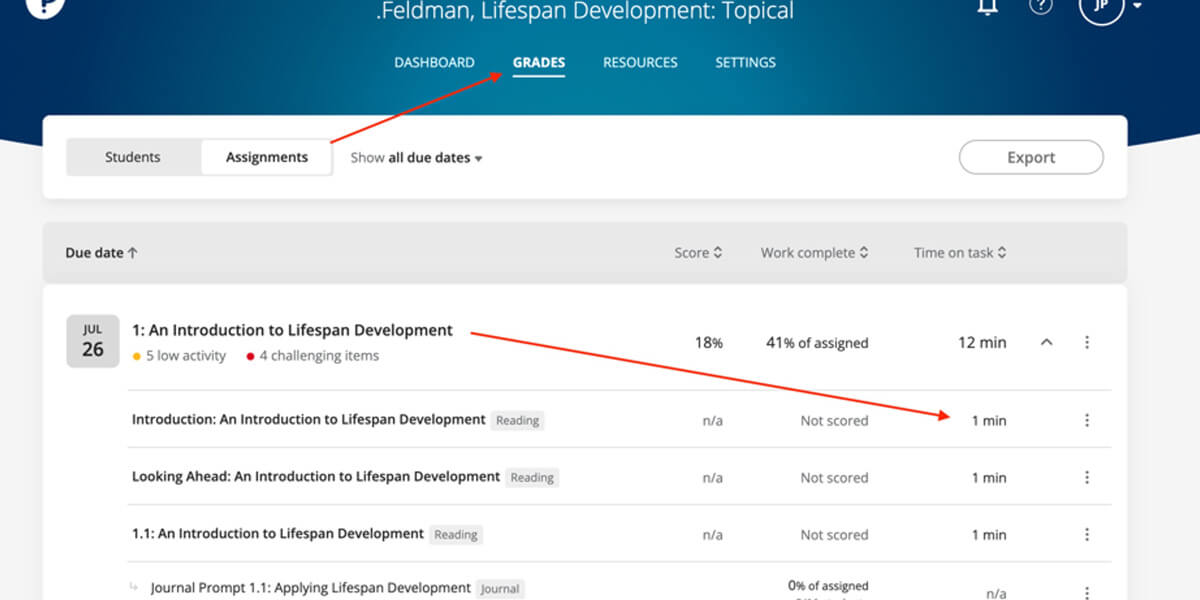
Task: Sort by Time on task column
Action: (x=959, y=253)
